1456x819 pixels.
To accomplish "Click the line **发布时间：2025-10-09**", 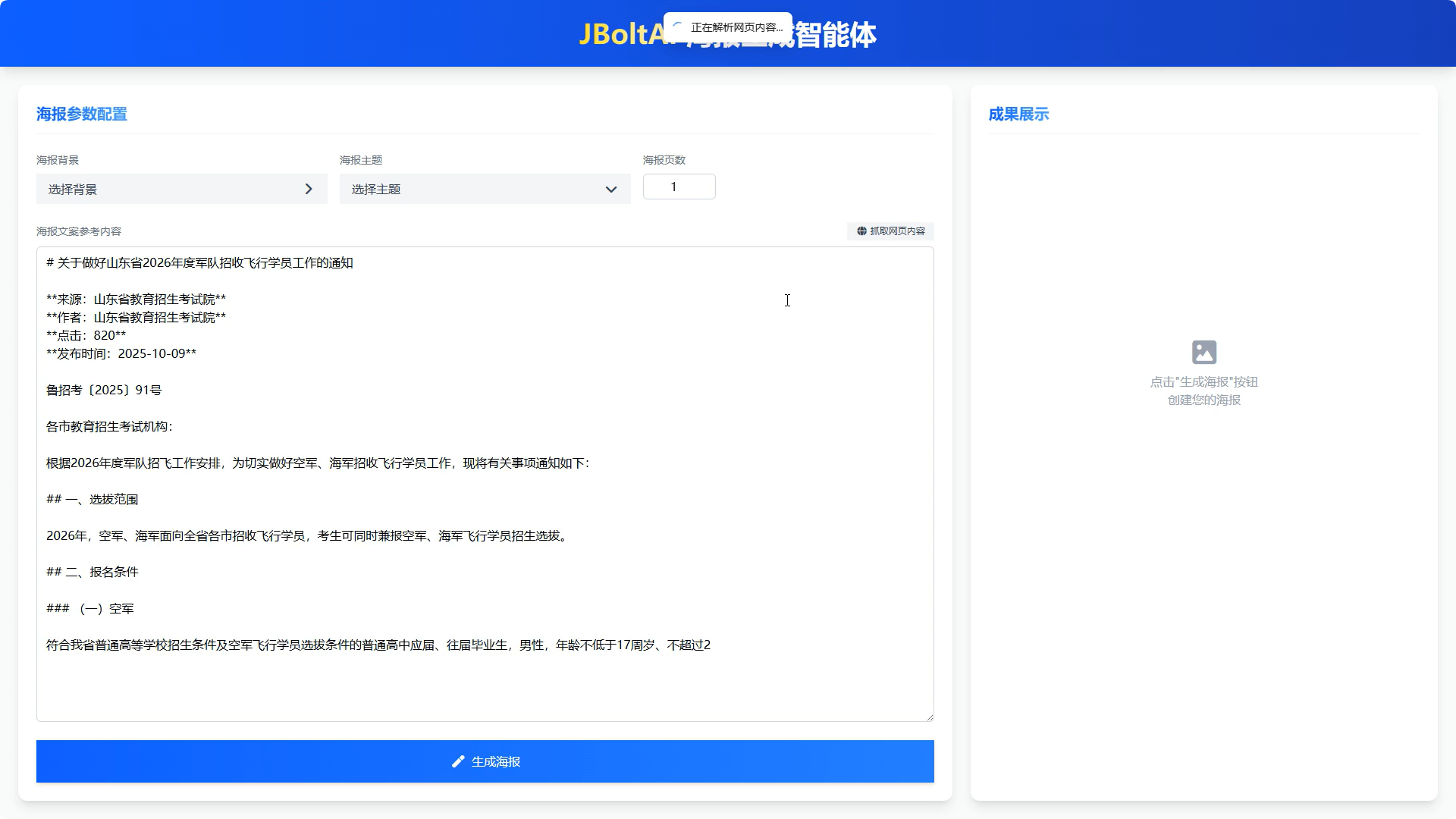I will point(121,353).
